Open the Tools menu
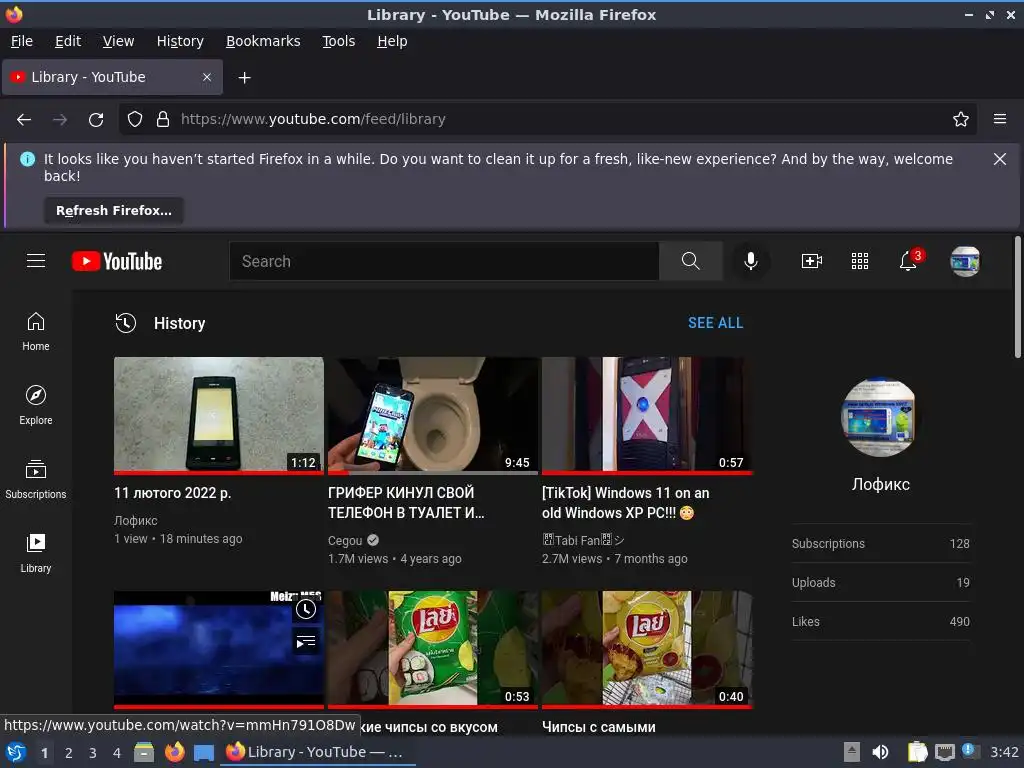Screen dimensions: 1024x768 click(338, 41)
